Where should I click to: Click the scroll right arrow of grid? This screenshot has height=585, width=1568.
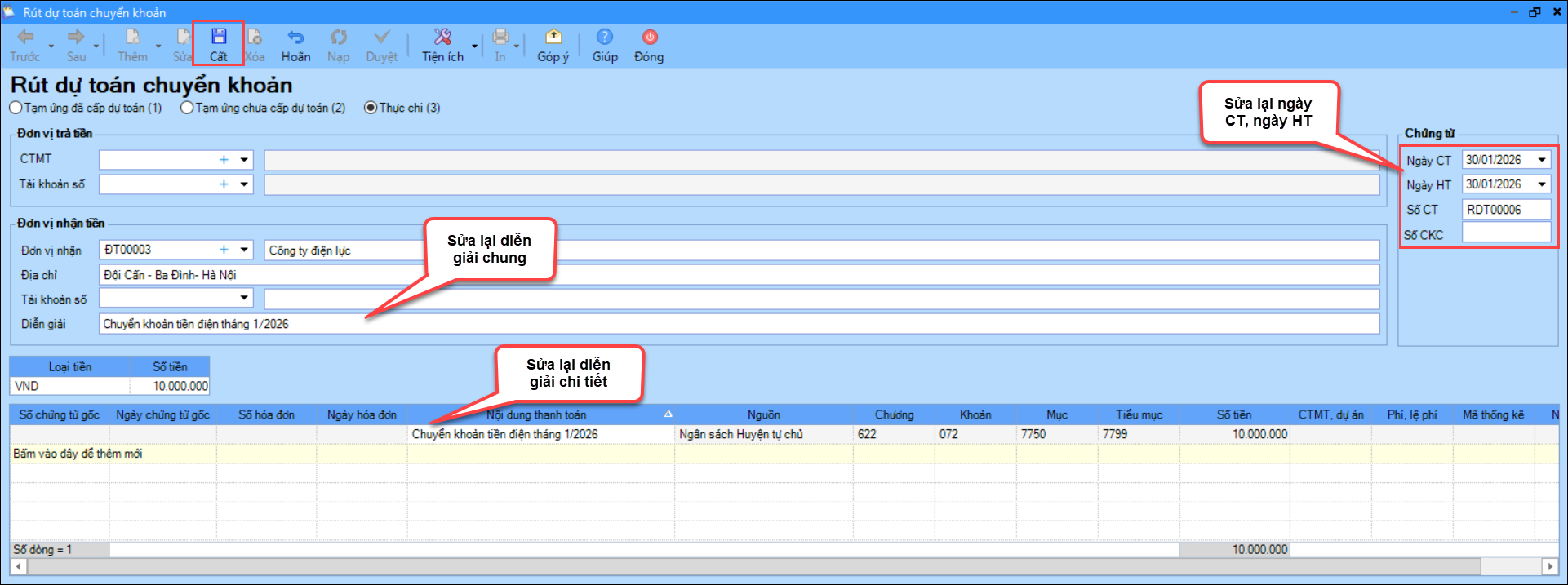[x=1550, y=566]
